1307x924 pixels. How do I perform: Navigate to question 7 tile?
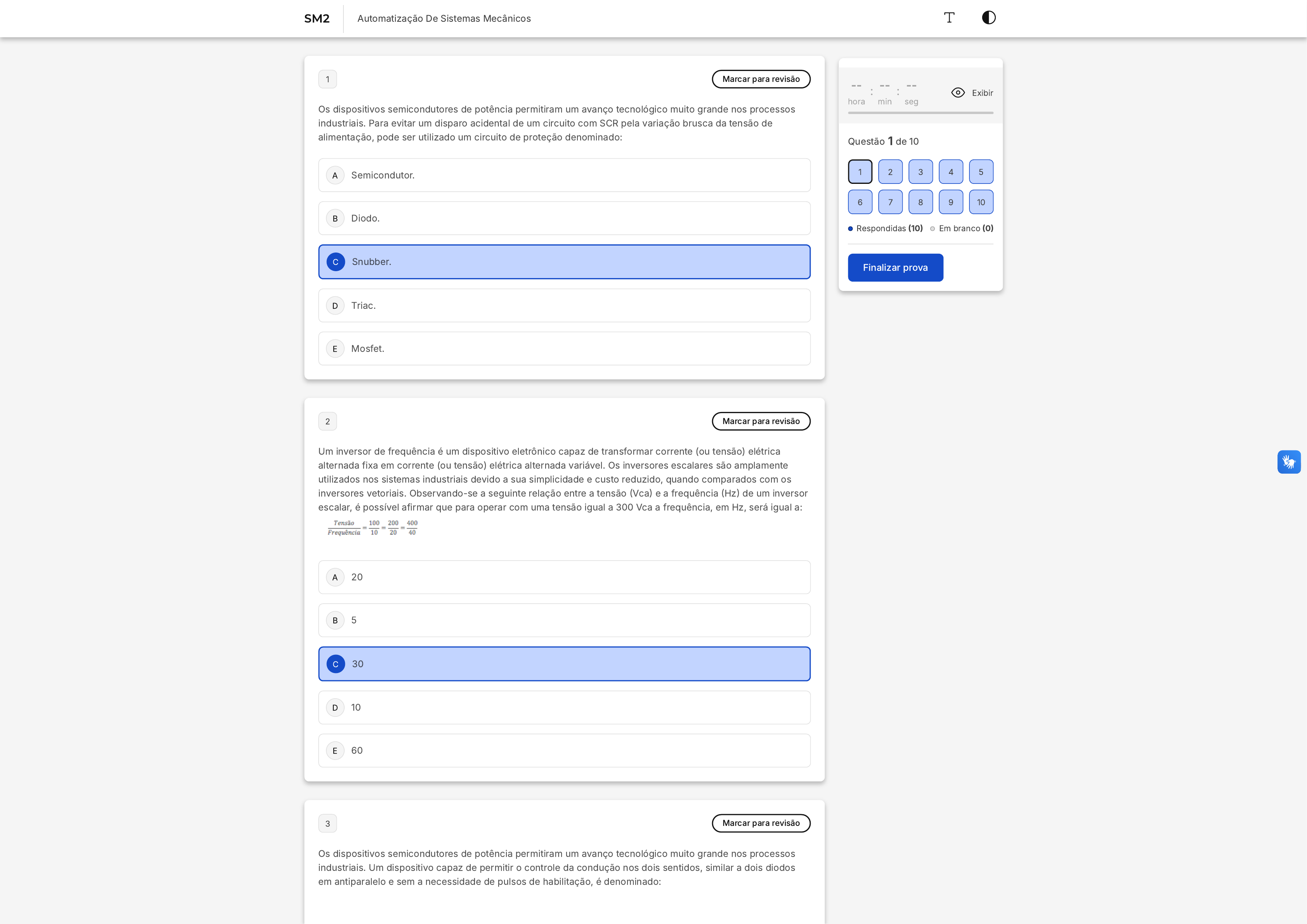click(x=890, y=202)
